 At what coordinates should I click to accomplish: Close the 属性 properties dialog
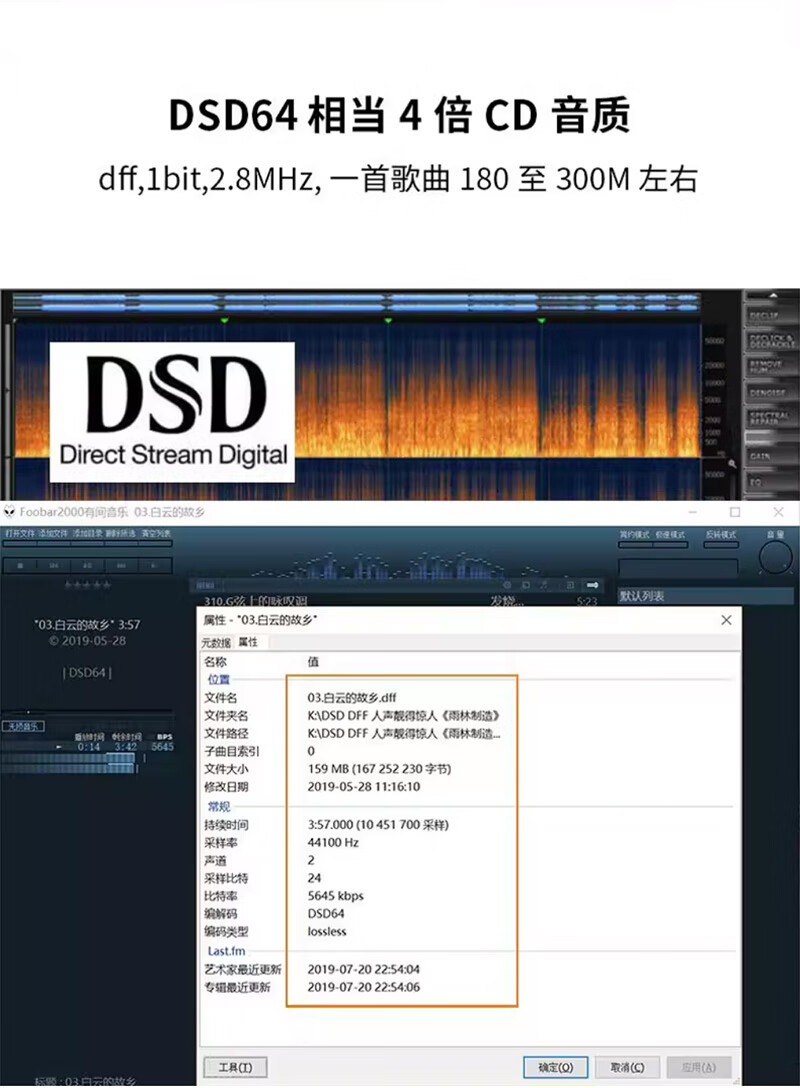tap(726, 620)
